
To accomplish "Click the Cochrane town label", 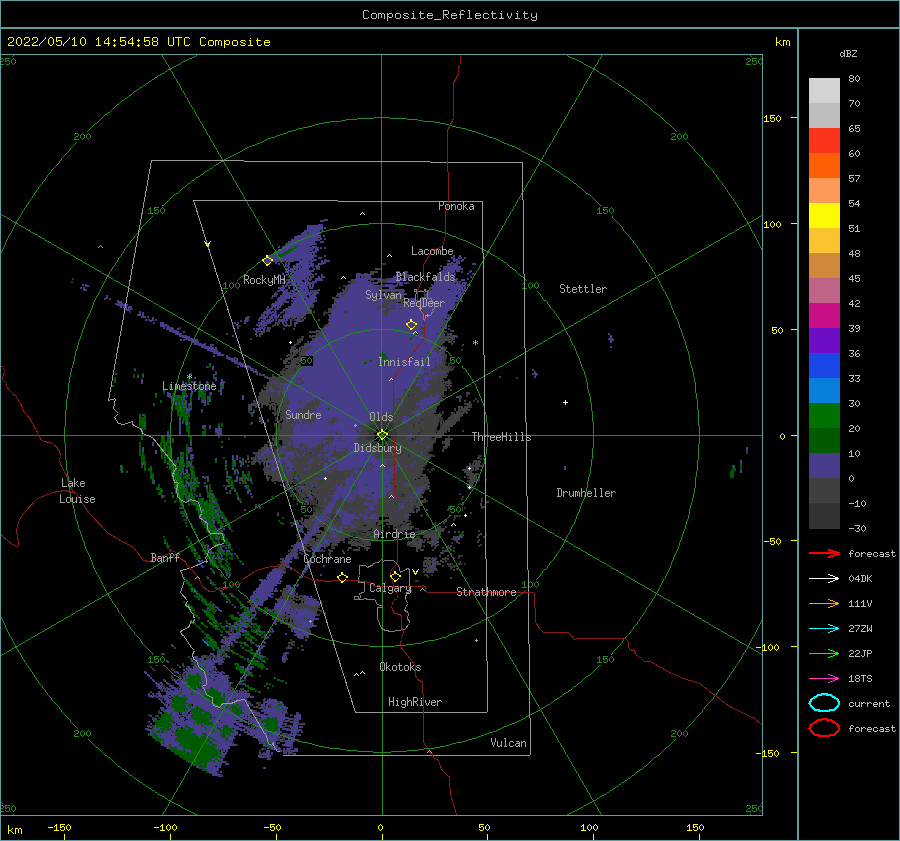I will pyautogui.click(x=327, y=559).
